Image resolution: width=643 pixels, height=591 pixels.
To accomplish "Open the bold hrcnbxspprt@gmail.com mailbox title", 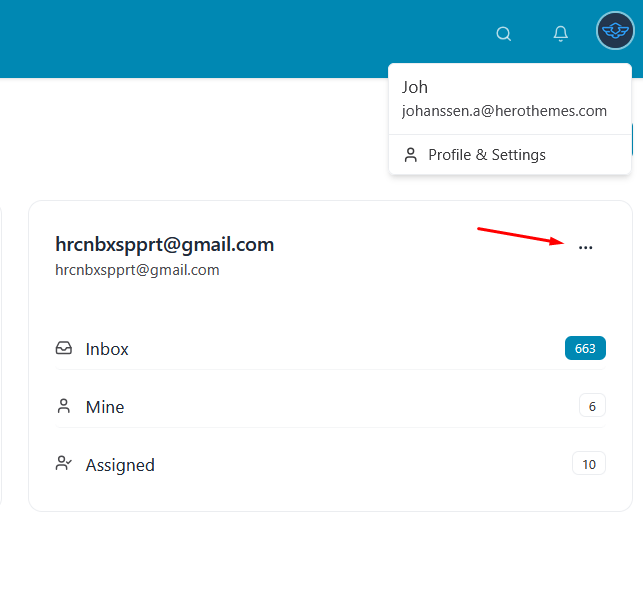I will point(164,245).
